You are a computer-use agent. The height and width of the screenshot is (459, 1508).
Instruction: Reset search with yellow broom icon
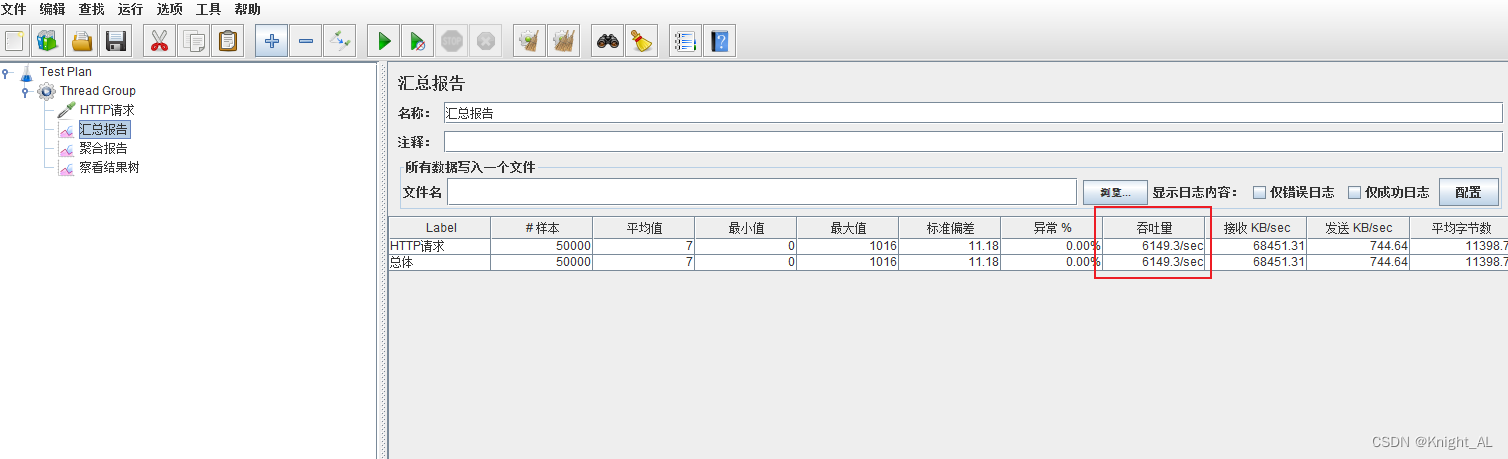point(641,41)
